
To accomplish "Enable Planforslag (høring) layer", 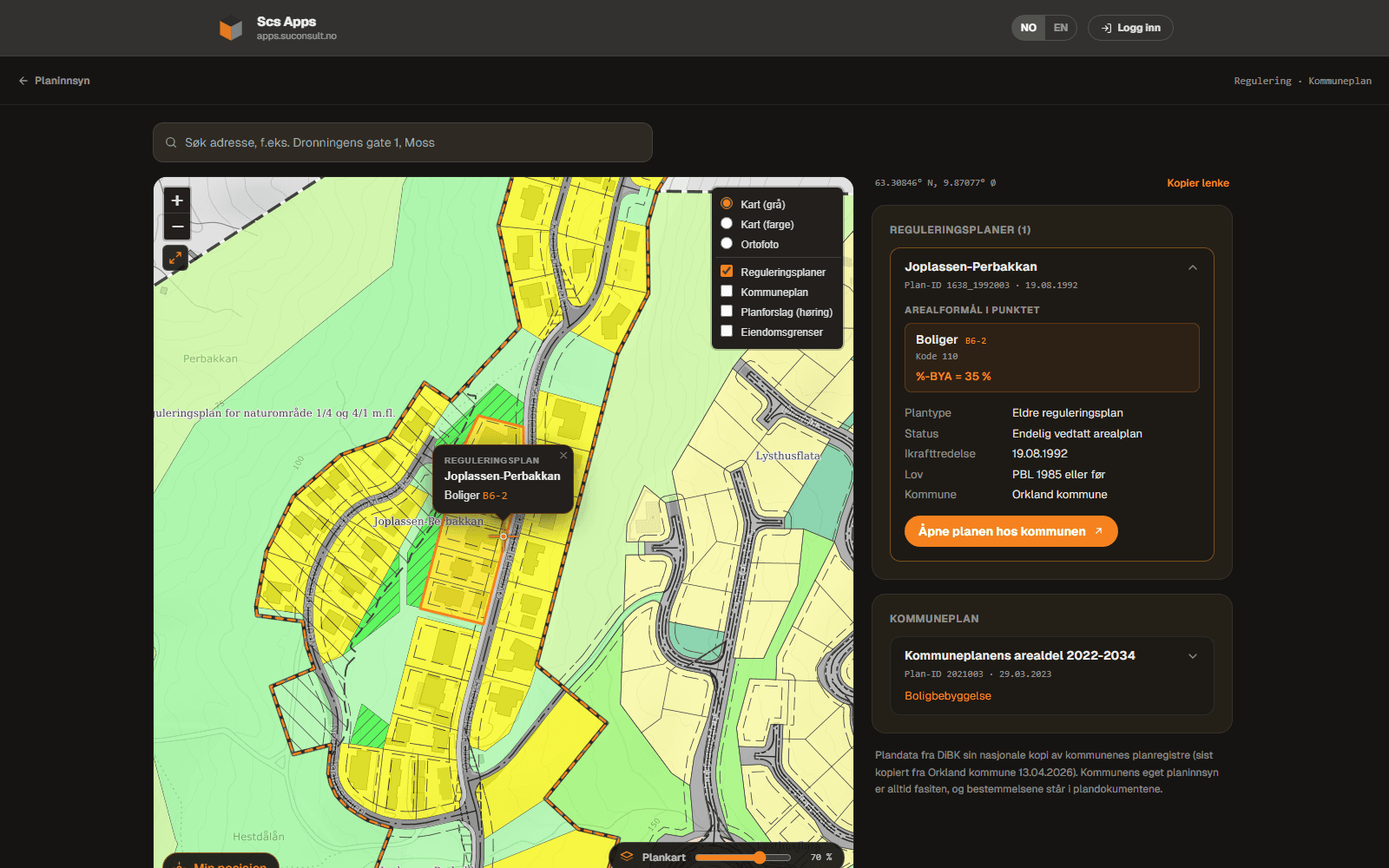I will (x=727, y=312).
